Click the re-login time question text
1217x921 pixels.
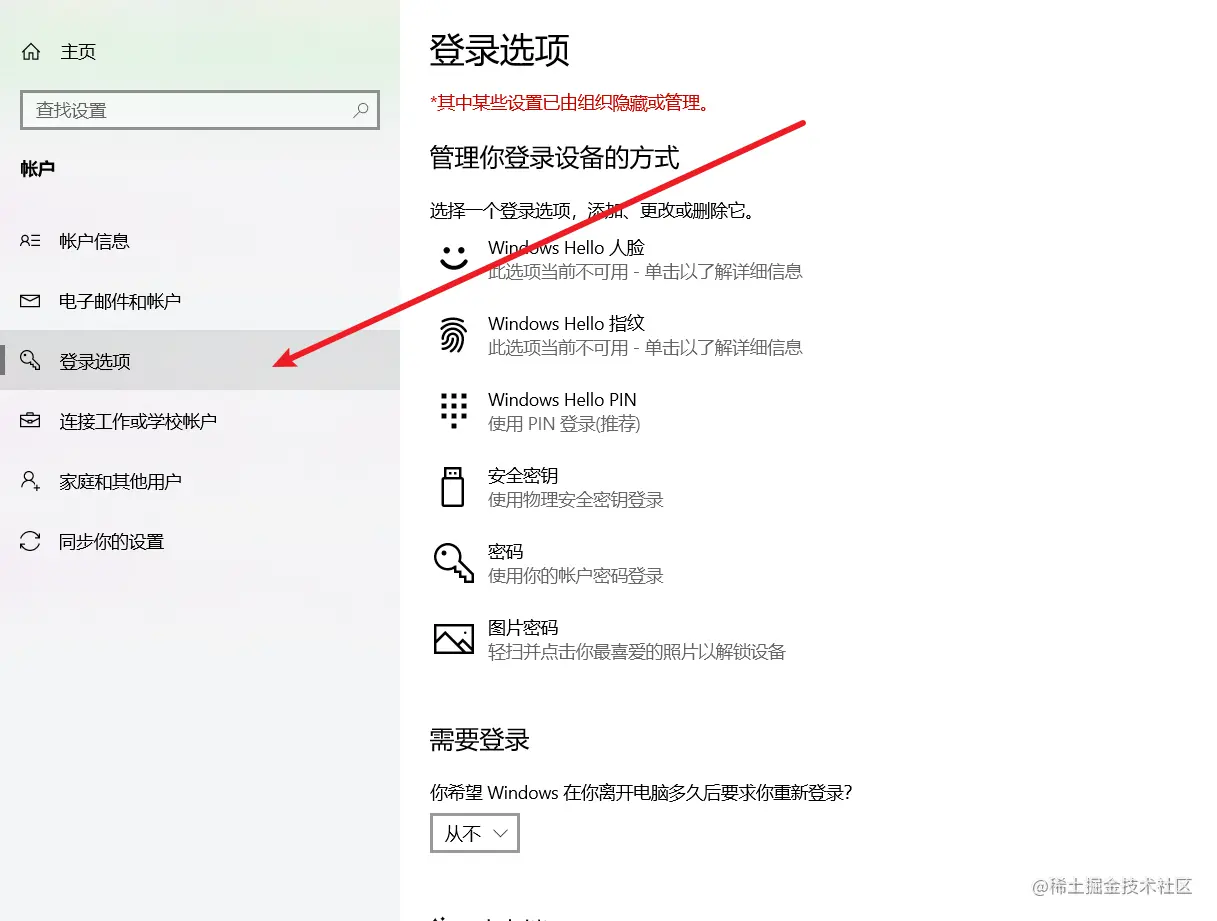(641, 792)
